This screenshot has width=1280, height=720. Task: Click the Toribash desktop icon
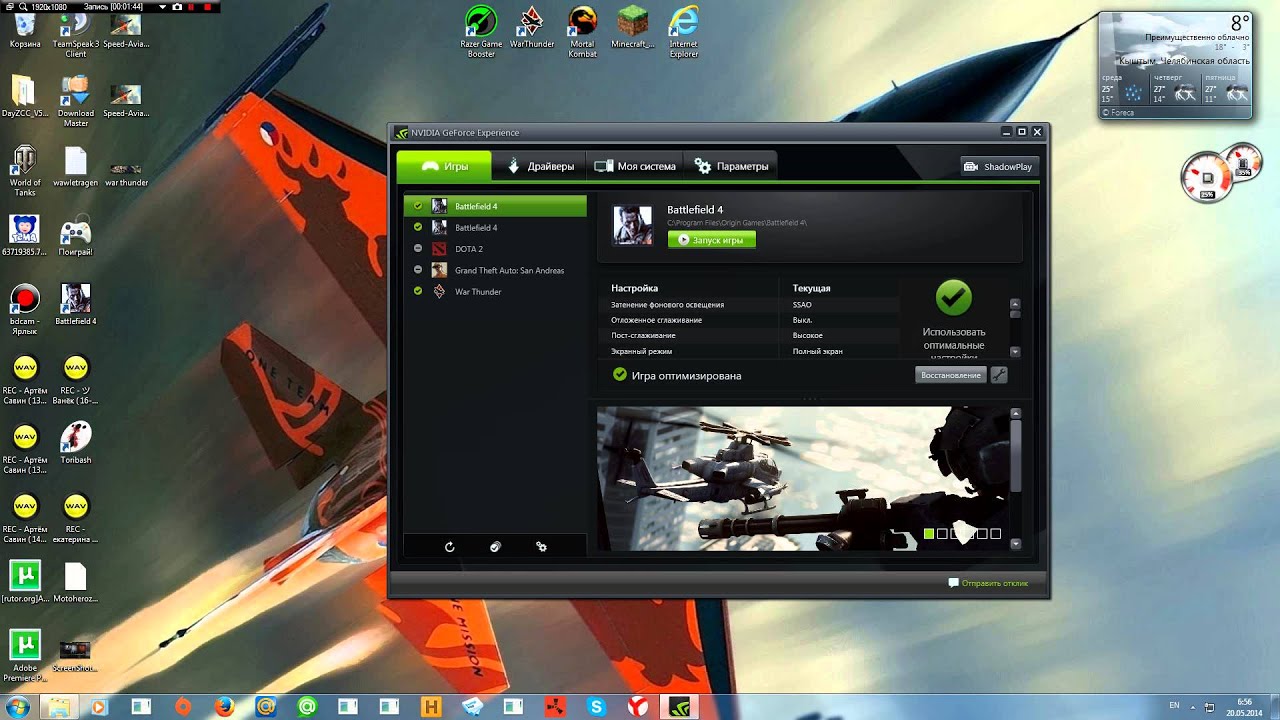click(76, 443)
